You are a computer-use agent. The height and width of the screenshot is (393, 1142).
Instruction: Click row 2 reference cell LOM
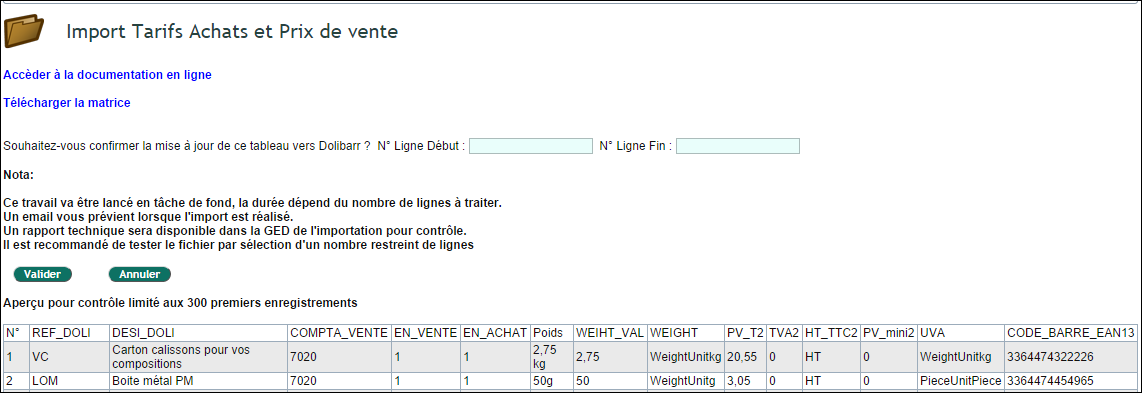pyautogui.click(x=69, y=381)
